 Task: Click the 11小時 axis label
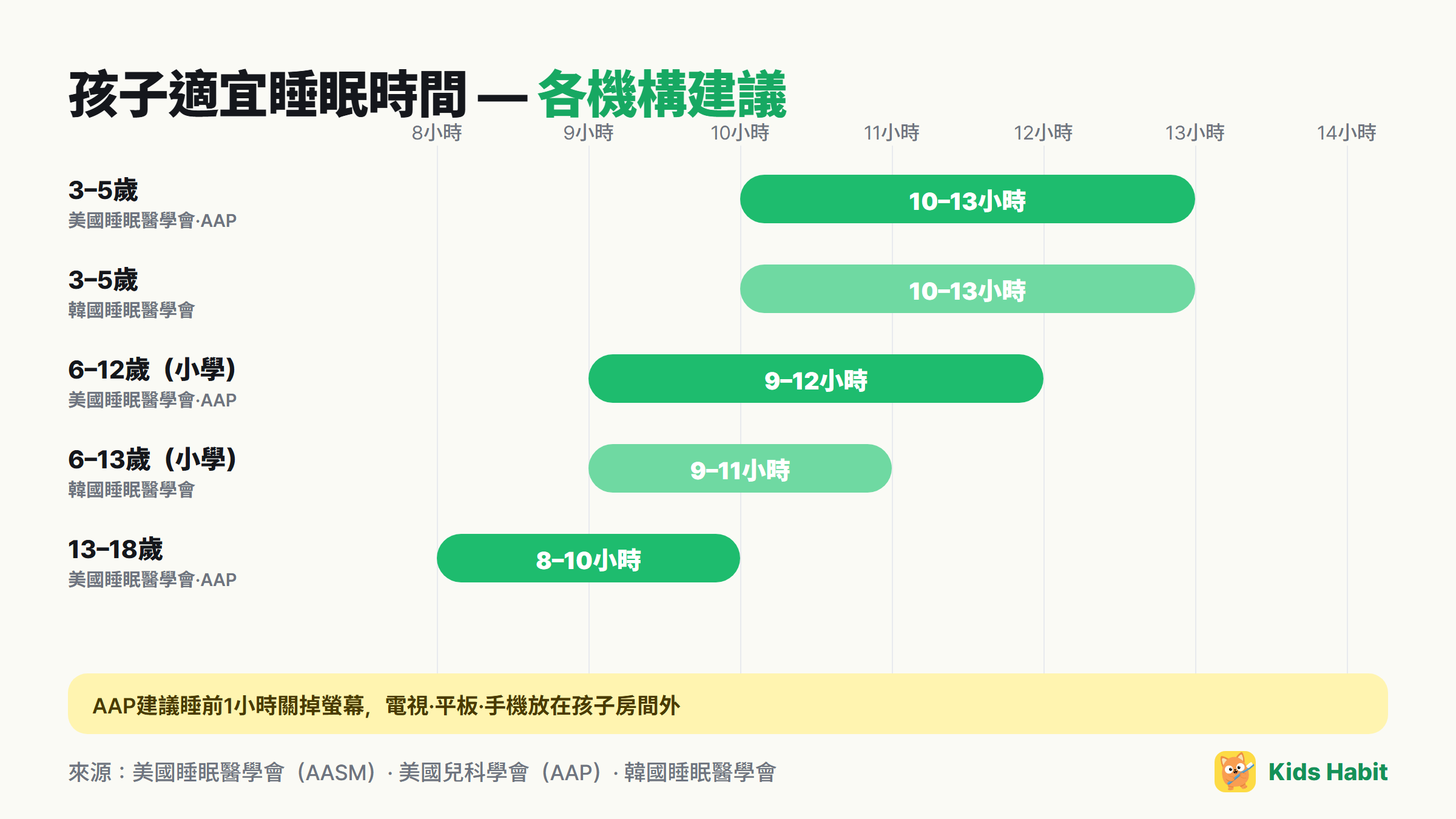(x=892, y=133)
